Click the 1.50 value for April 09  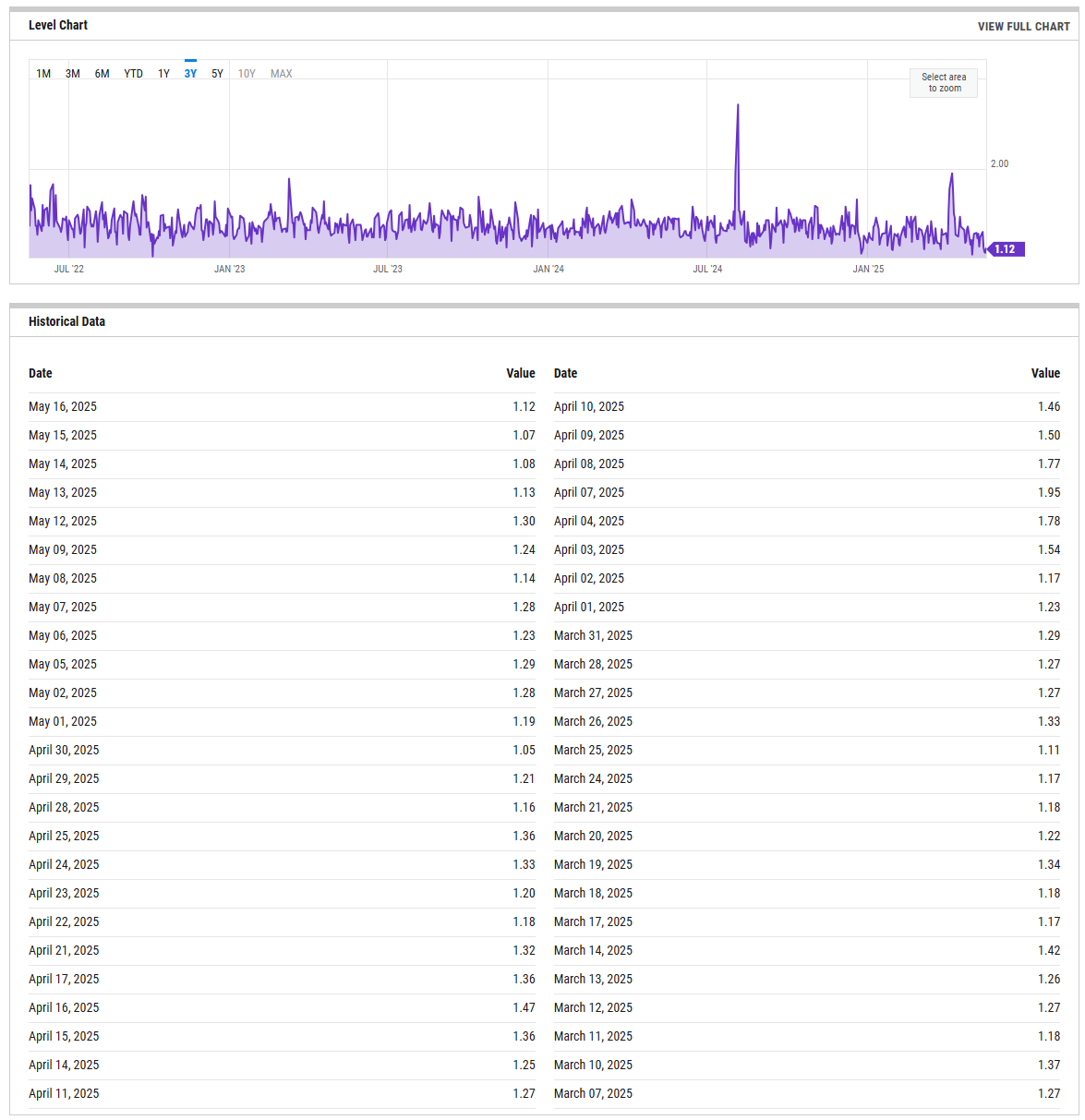point(1049,436)
